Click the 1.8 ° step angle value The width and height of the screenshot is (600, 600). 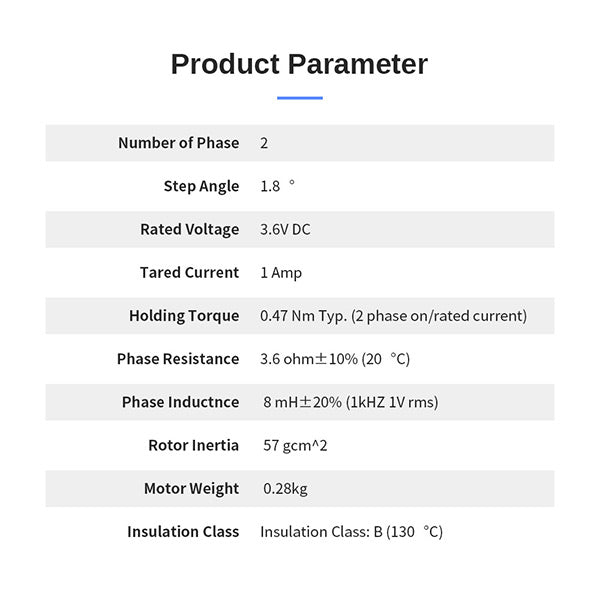point(278,186)
